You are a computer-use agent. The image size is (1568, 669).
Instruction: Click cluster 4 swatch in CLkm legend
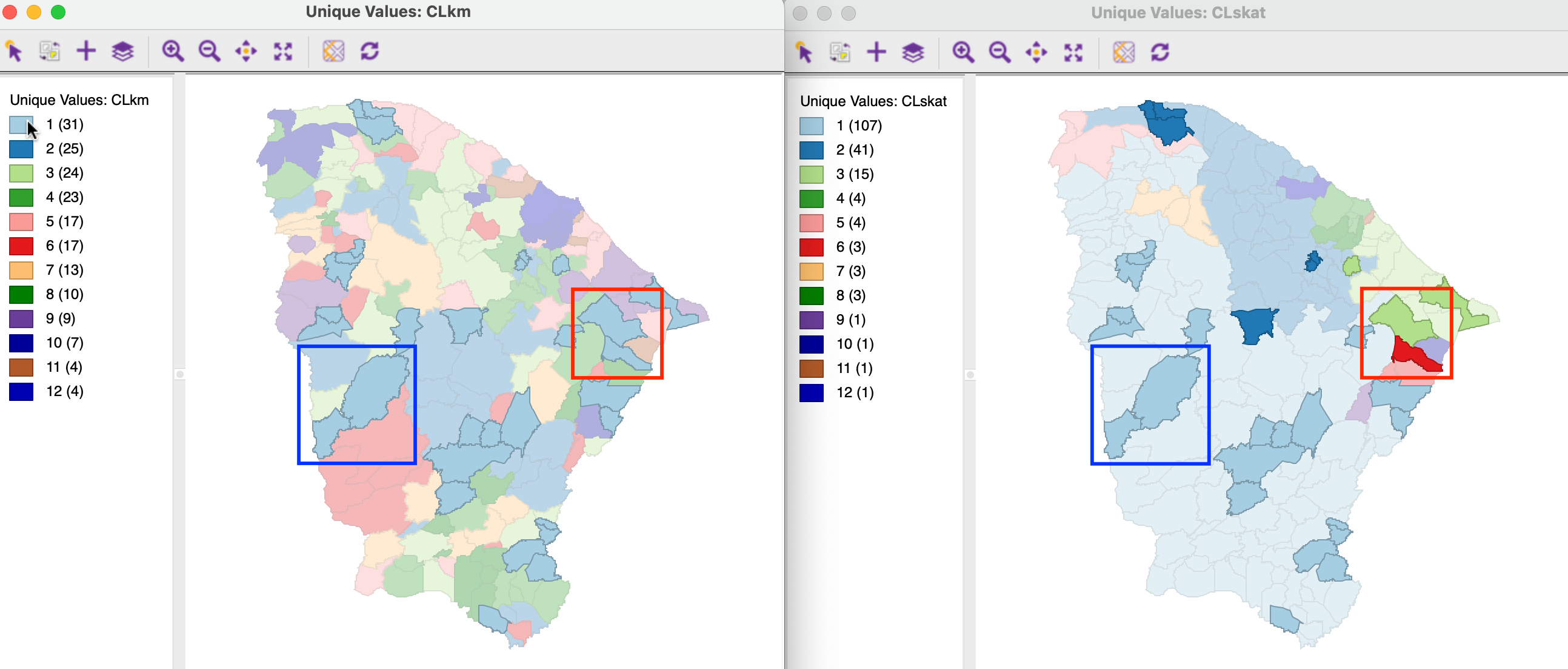tap(21, 197)
